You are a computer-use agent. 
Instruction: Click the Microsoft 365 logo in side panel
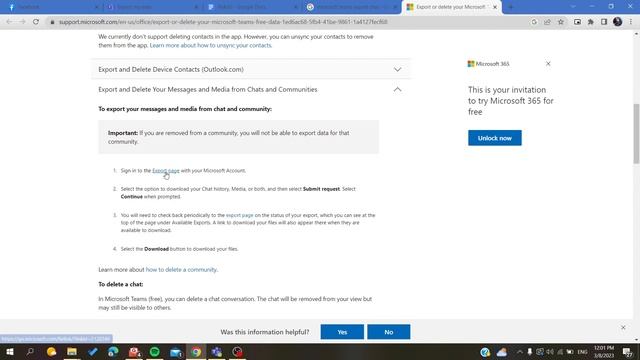click(x=489, y=64)
